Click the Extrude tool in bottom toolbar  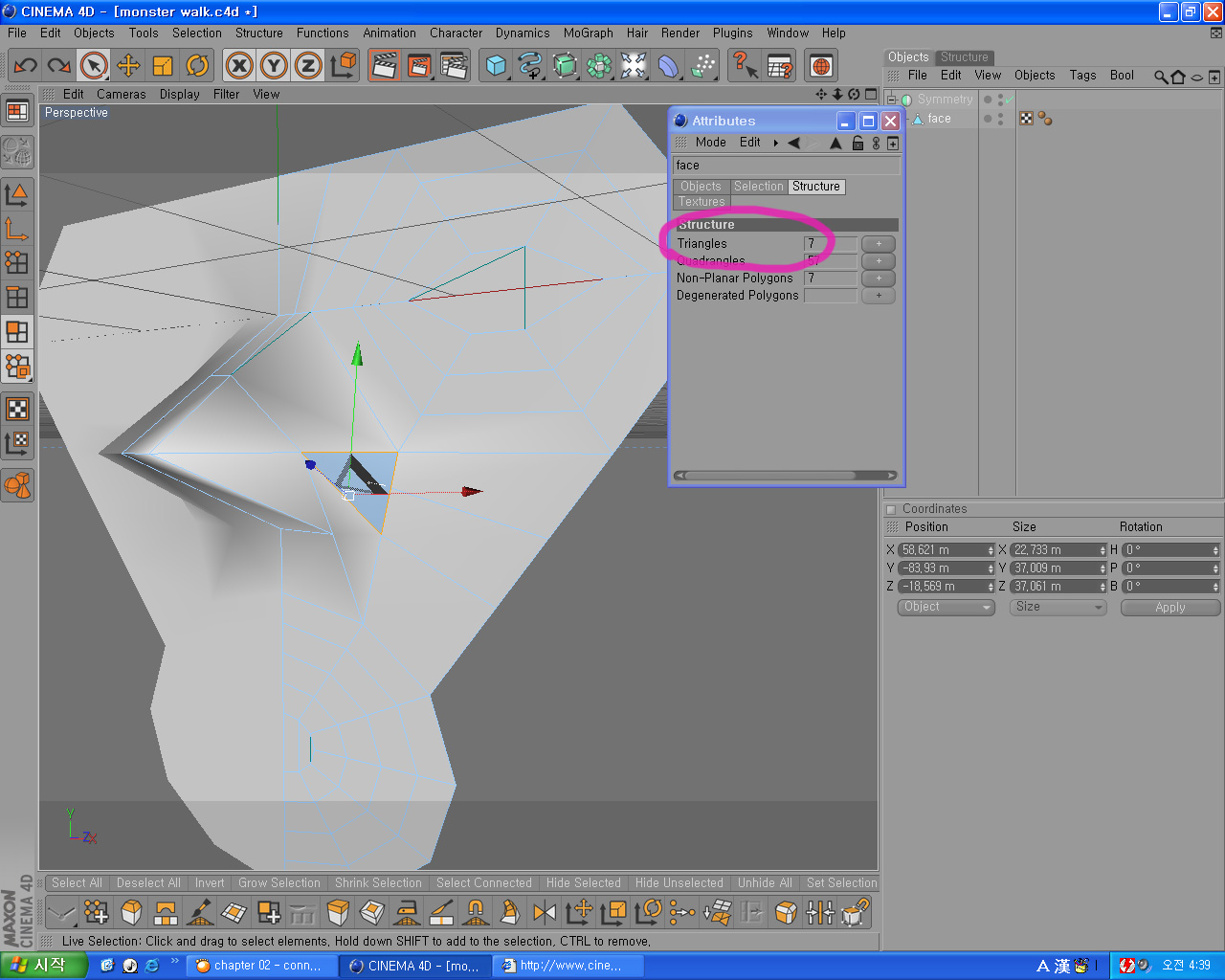pyautogui.click(x=338, y=912)
